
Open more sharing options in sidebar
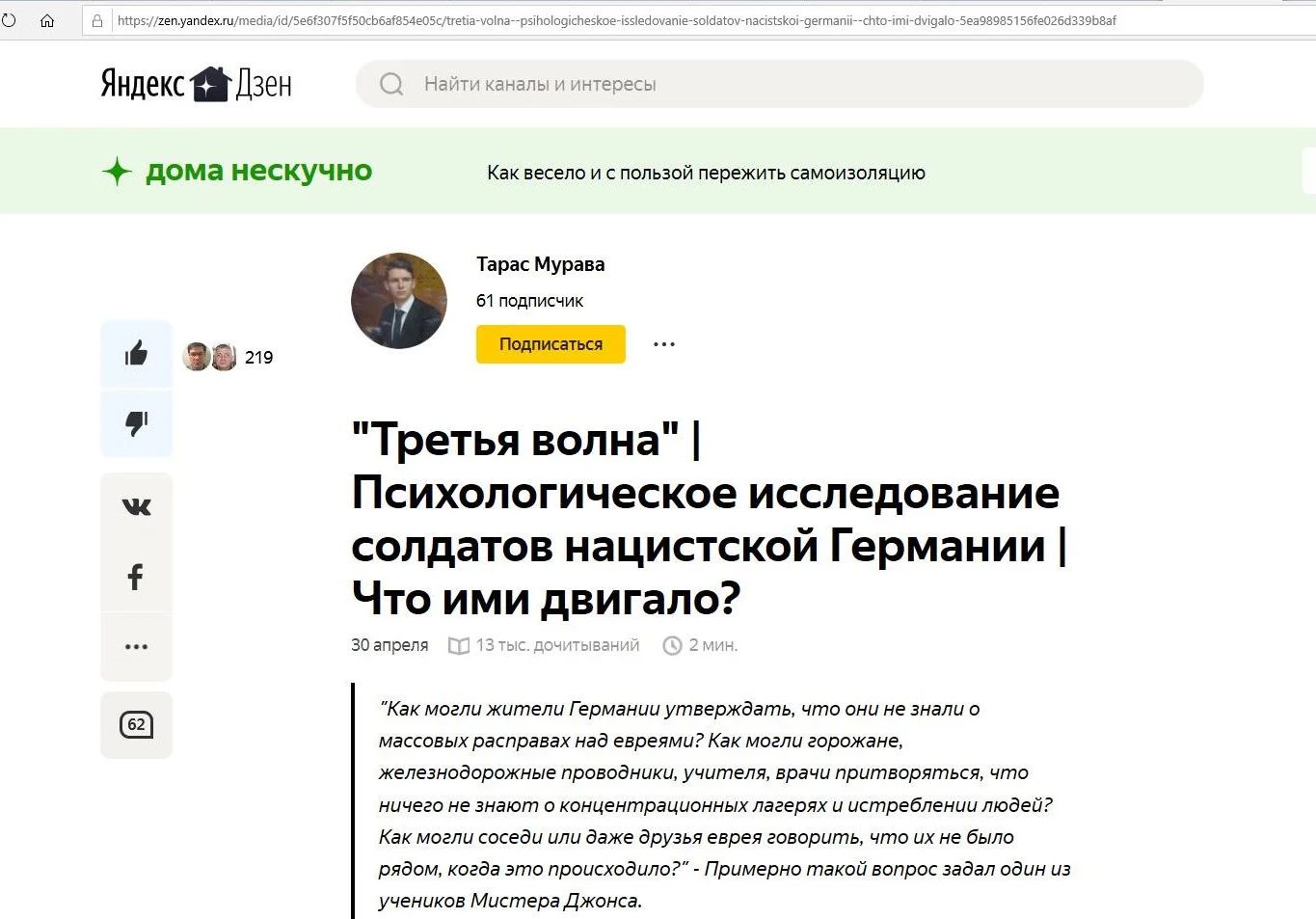tap(136, 646)
